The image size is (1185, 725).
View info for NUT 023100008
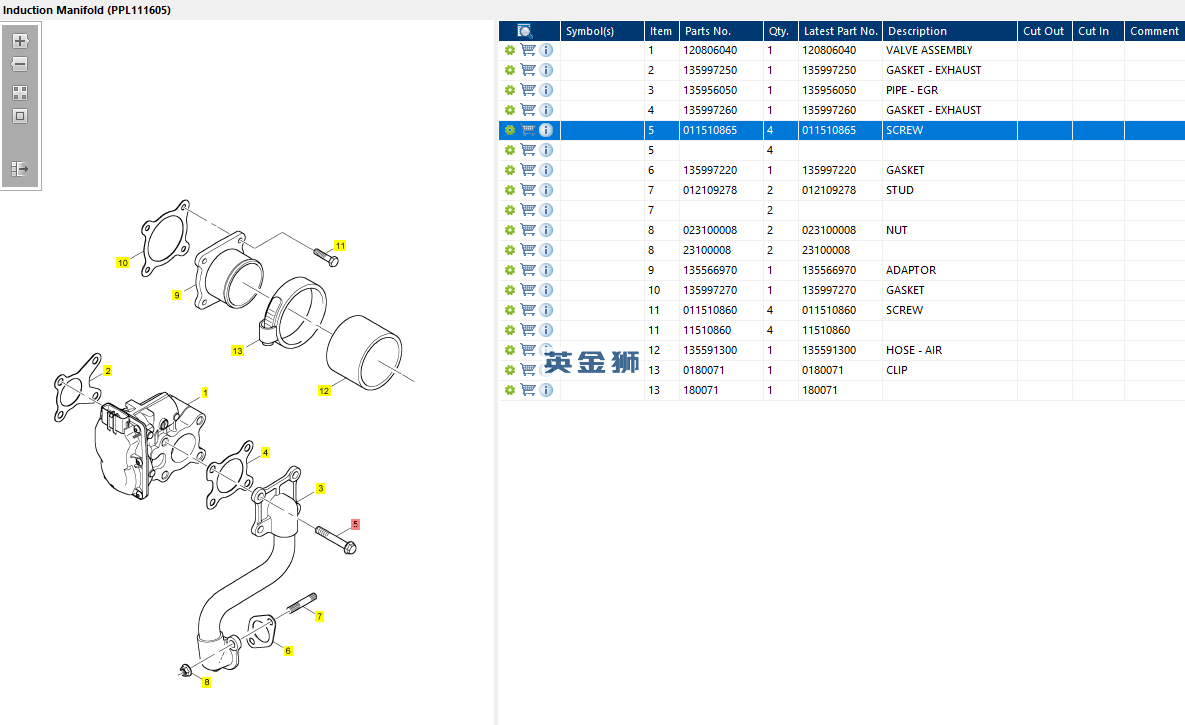pos(546,230)
